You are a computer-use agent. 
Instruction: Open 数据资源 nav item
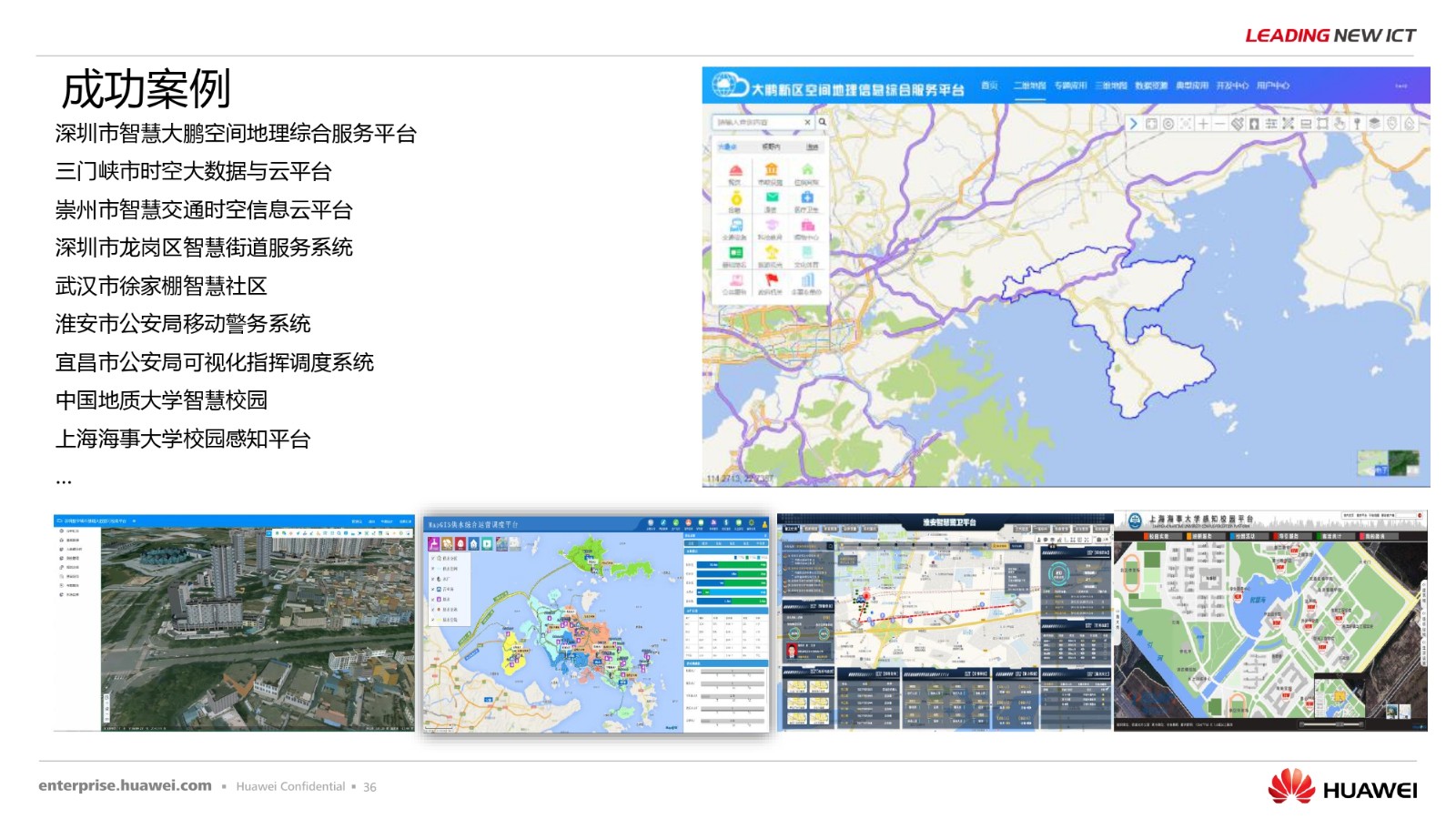pyautogui.click(x=1151, y=86)
